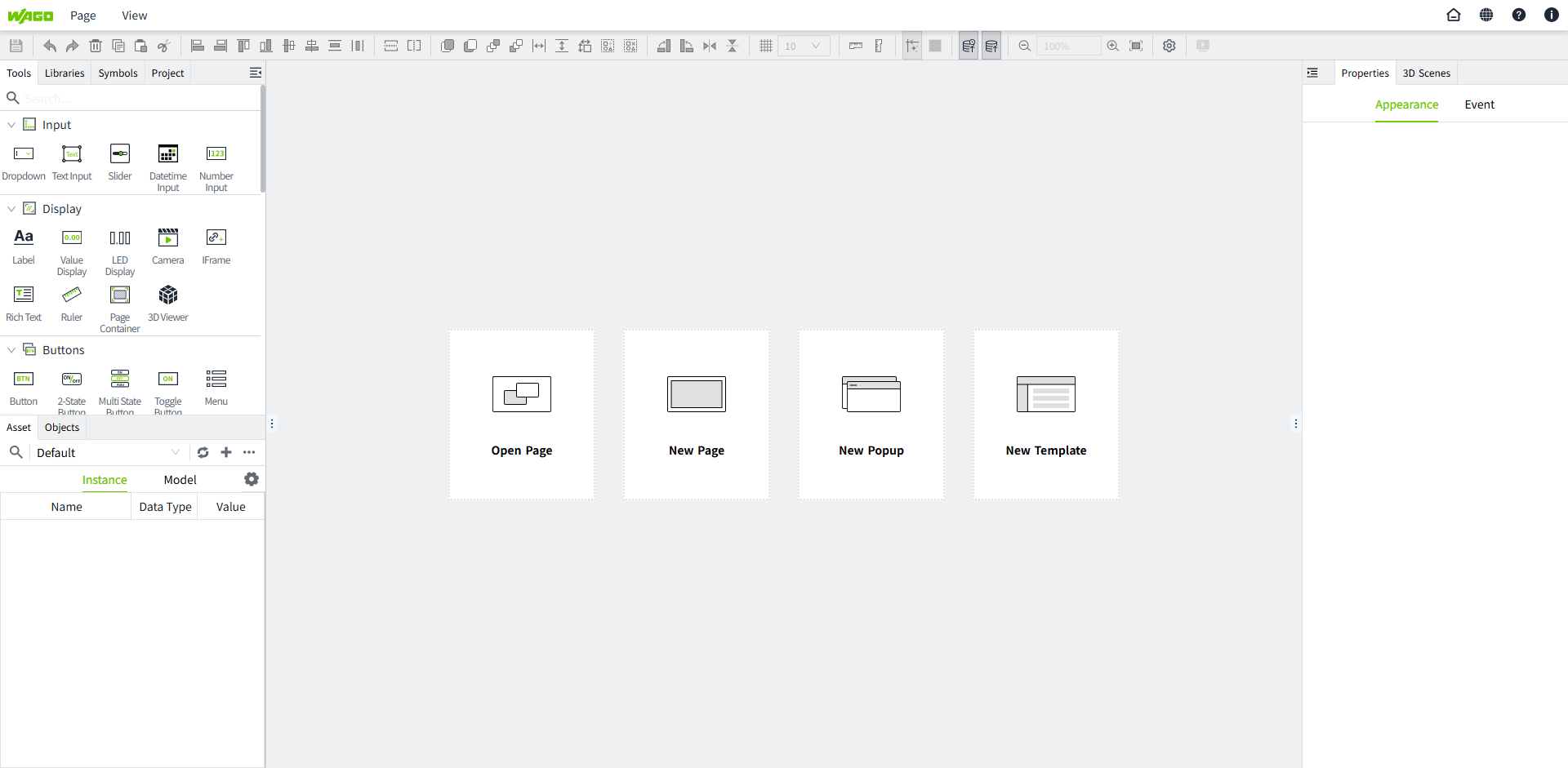Open the Default asset dropdown
The image size is (1568, 768).
click(106, 453)
